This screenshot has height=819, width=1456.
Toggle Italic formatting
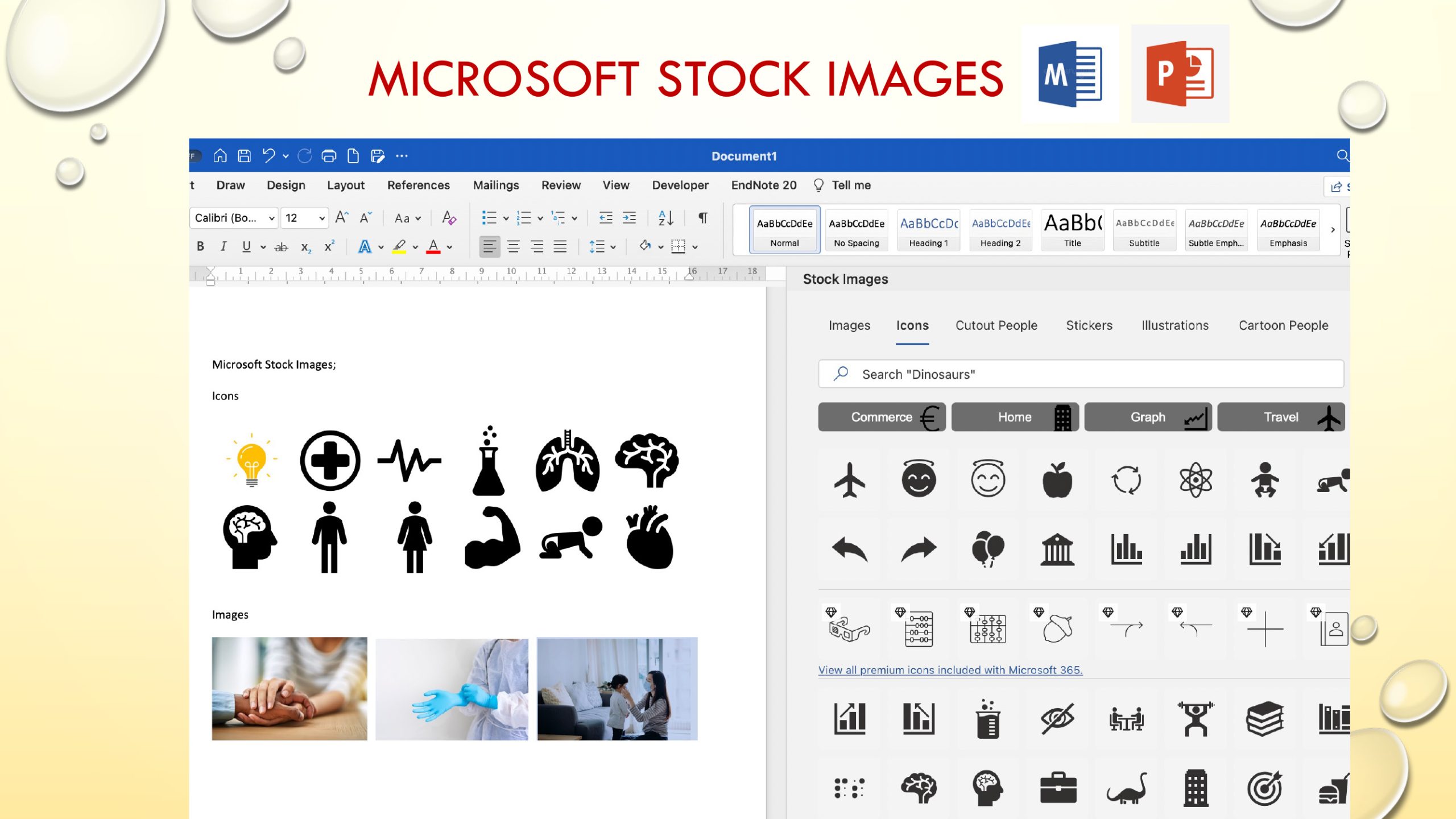[224, 246]
